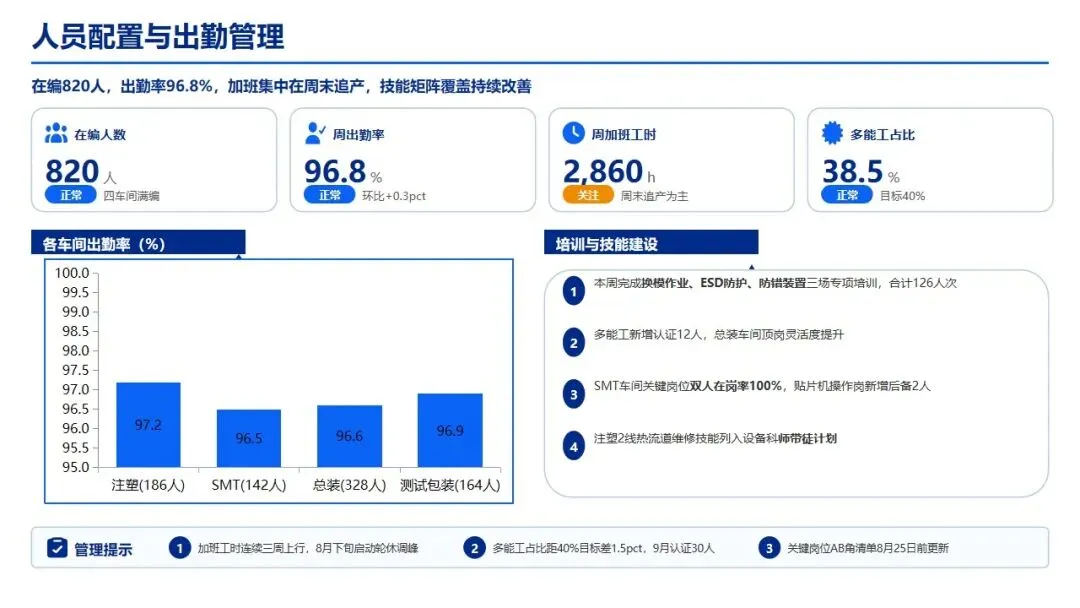1080x608 pixels.
Task: Click the 周末追产为主 note
Action: (654, 196)
